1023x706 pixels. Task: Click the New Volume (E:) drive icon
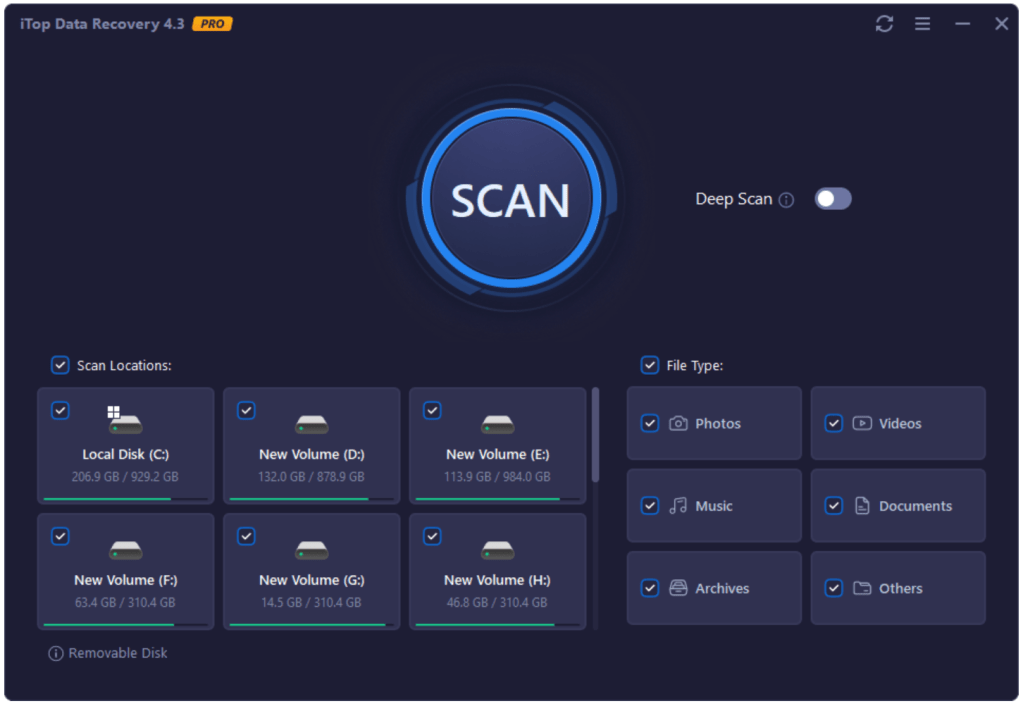497,423
